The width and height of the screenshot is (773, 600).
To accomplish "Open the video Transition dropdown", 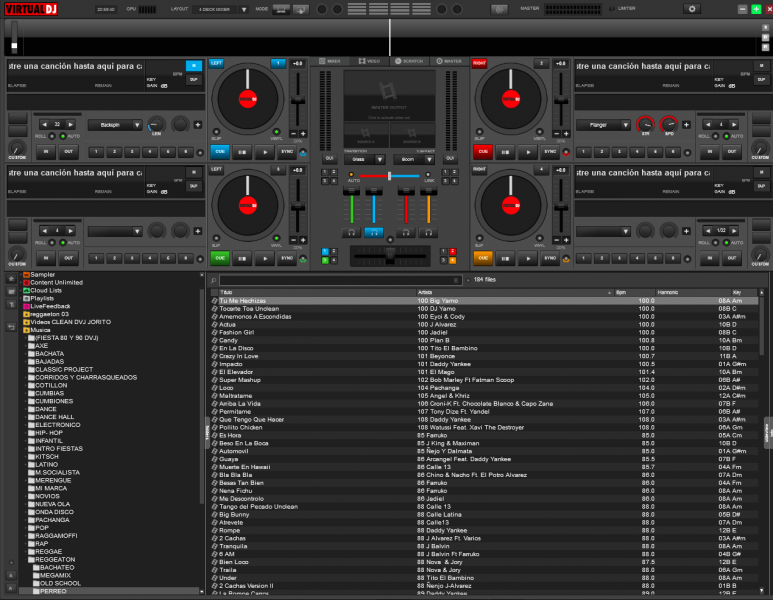I will (x=364, y=160).
